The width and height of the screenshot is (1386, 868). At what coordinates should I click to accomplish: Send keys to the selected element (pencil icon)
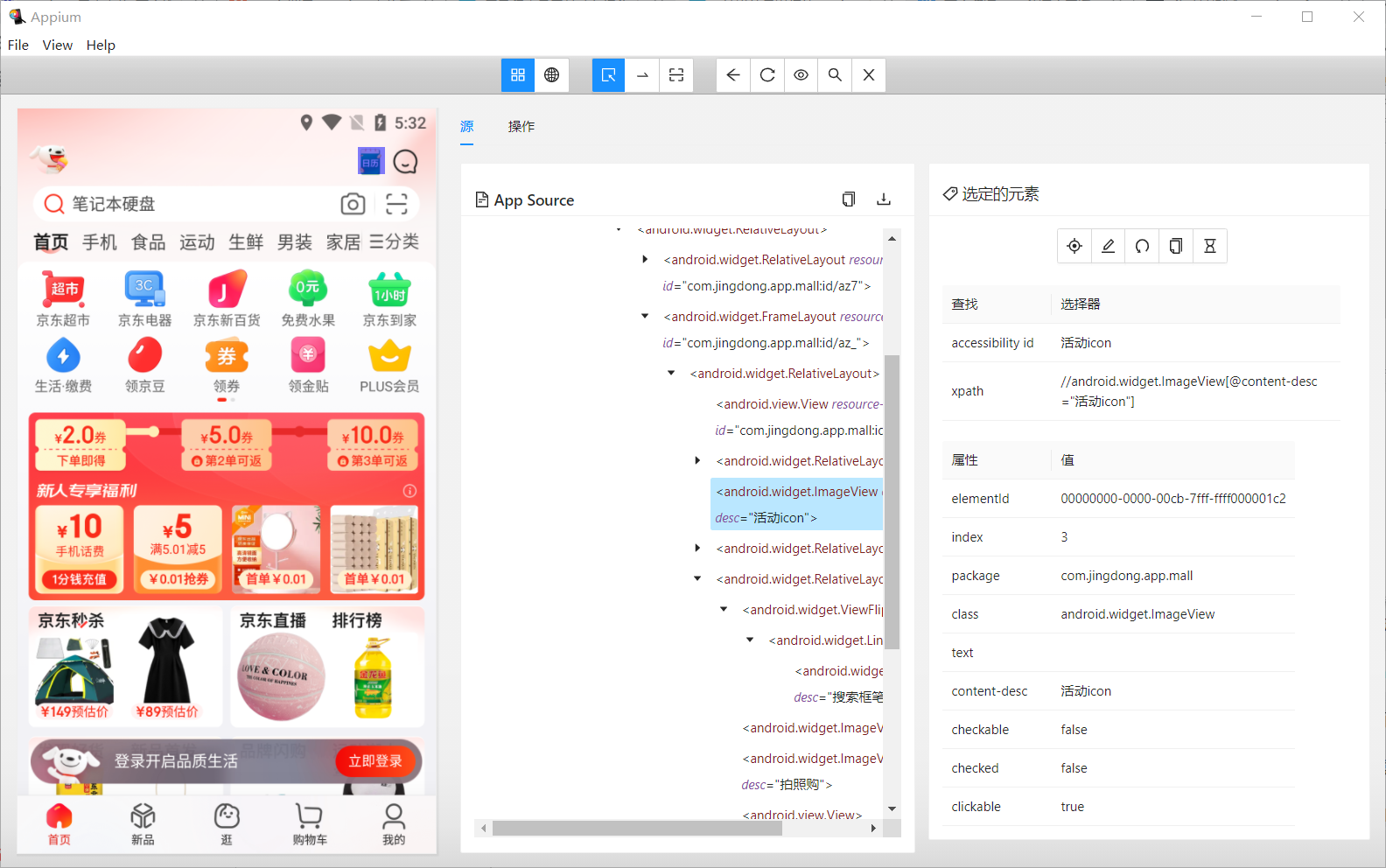(1108, 246)
